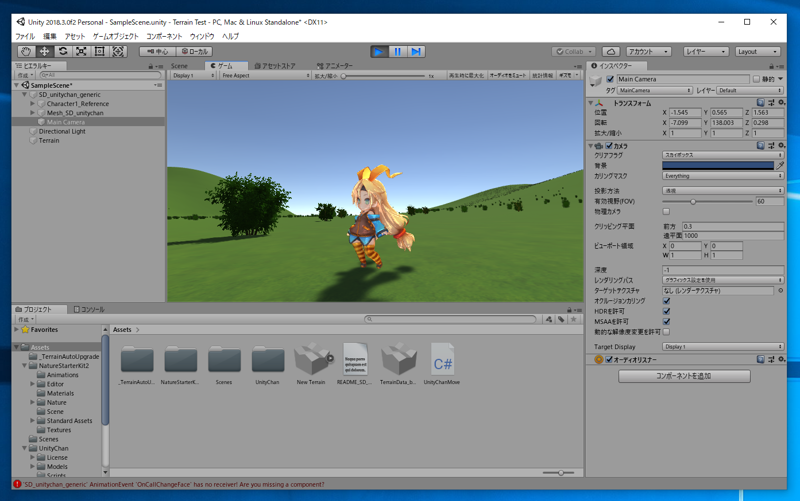
Task: Toggle the Static checkbox
Action: (x=757, y=79)
